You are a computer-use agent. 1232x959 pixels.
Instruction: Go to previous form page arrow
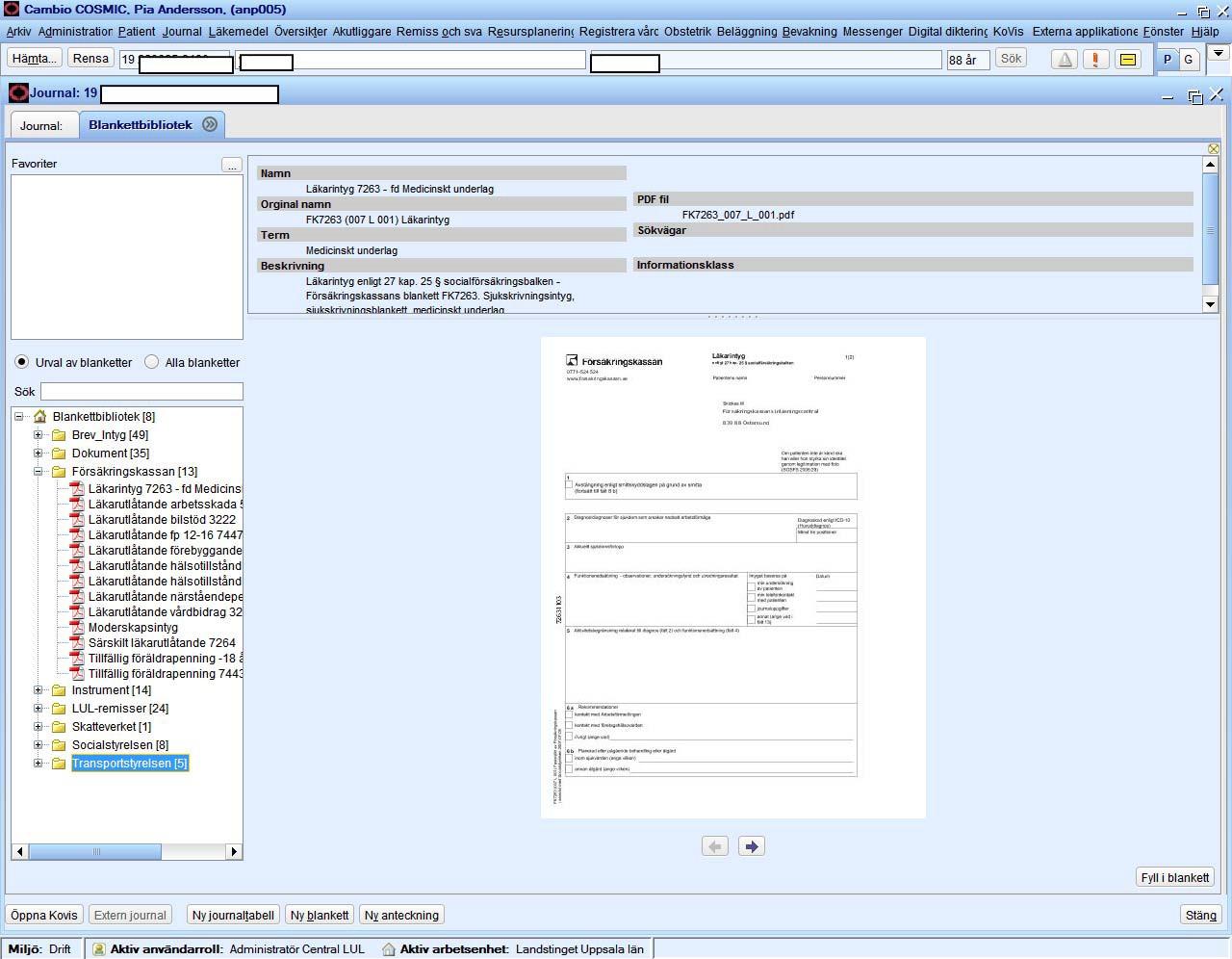pos(715,846)
